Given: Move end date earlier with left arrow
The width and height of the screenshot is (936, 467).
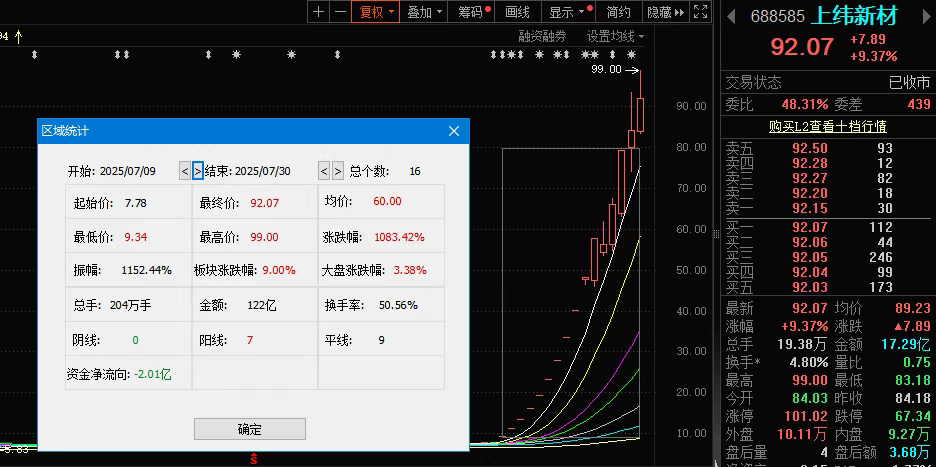Looking at the screenshot, I should pyautogui.click(x=324, y=171).
